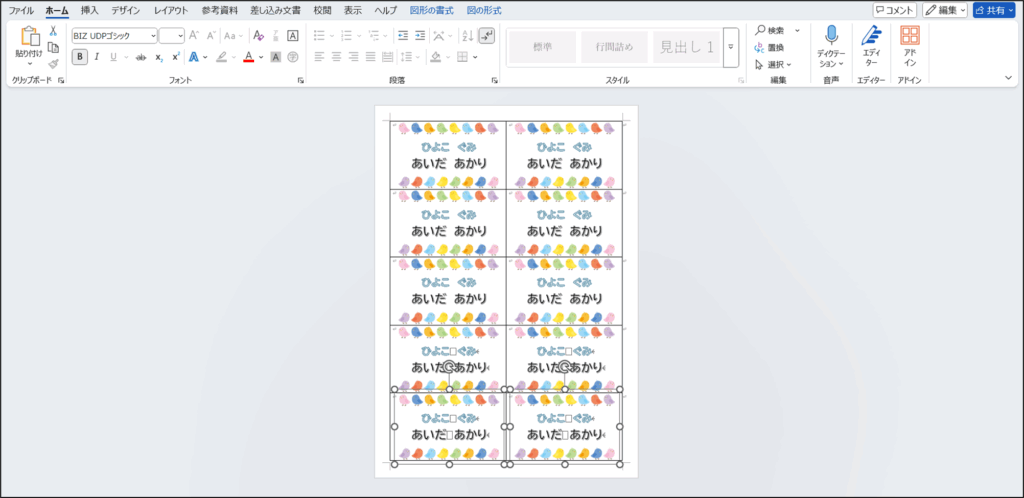Decrease paragraph indent
1024x498 pixels.
(x=404, y=36)
